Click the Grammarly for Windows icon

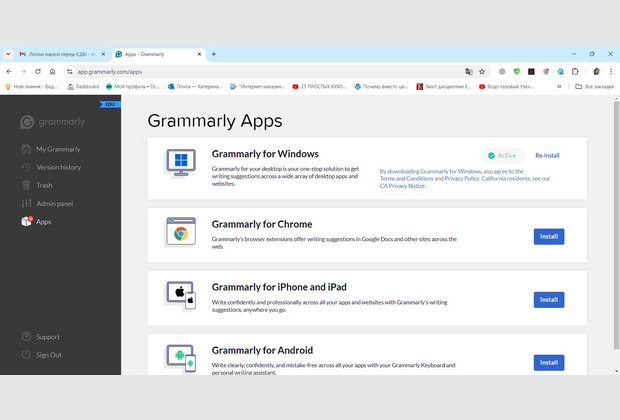point(181,162)
